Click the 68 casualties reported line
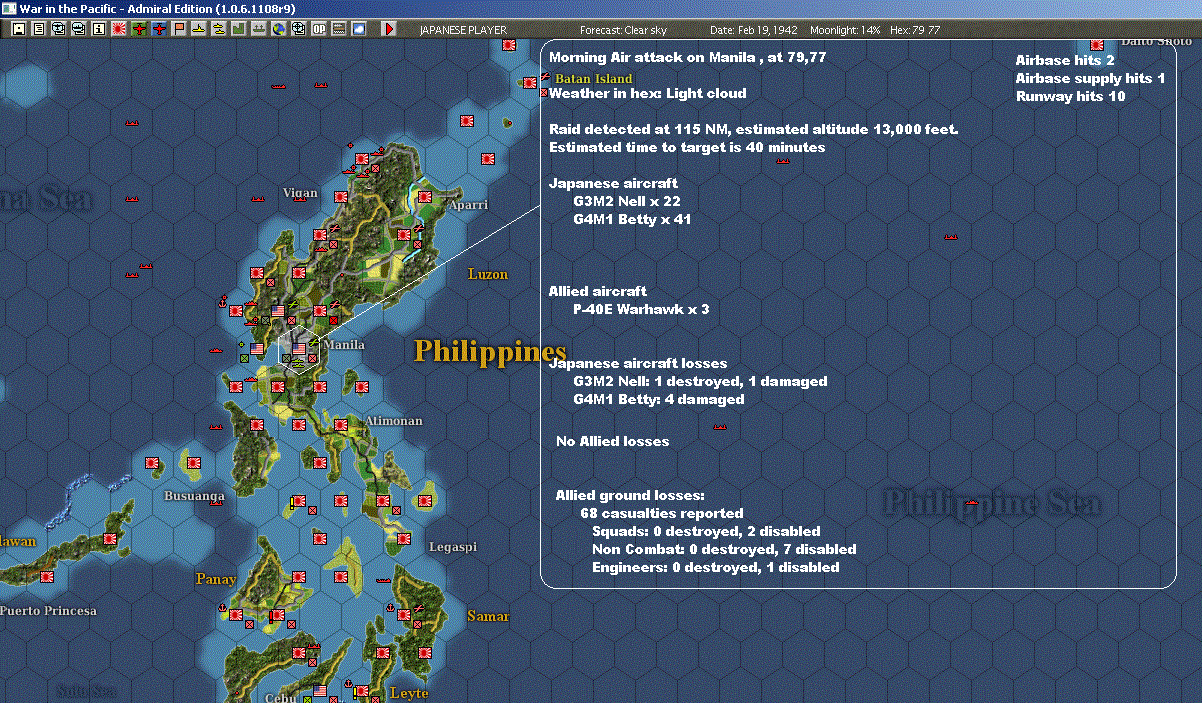Screen dimensions: 1202x703 point(662,513)
